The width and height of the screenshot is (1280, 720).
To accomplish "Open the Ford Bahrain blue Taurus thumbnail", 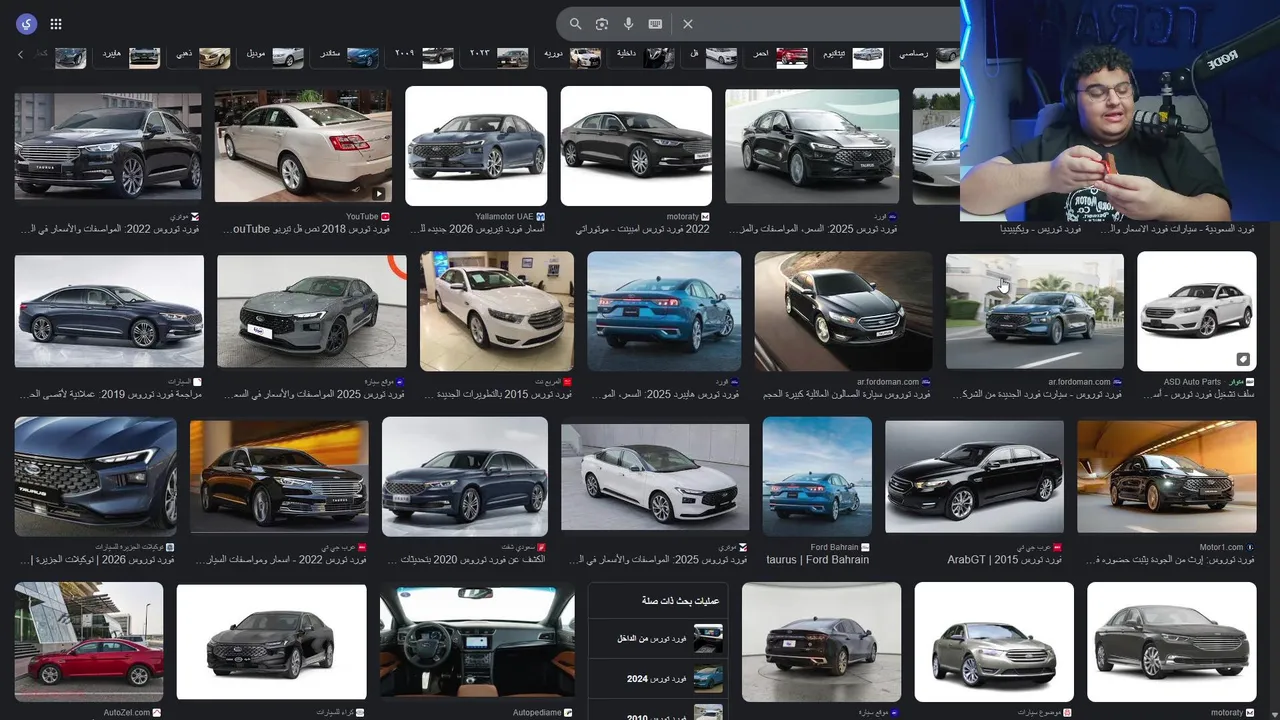I will coord(817,477).
